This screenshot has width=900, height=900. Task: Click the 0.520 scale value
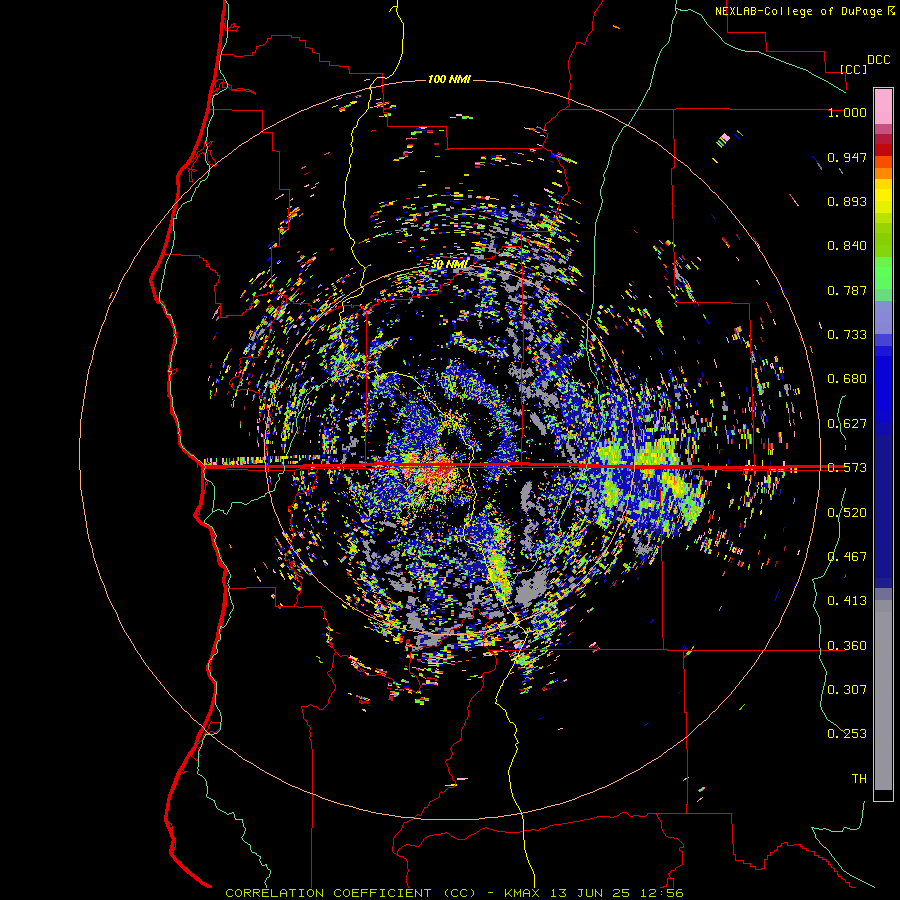point(847,512)
